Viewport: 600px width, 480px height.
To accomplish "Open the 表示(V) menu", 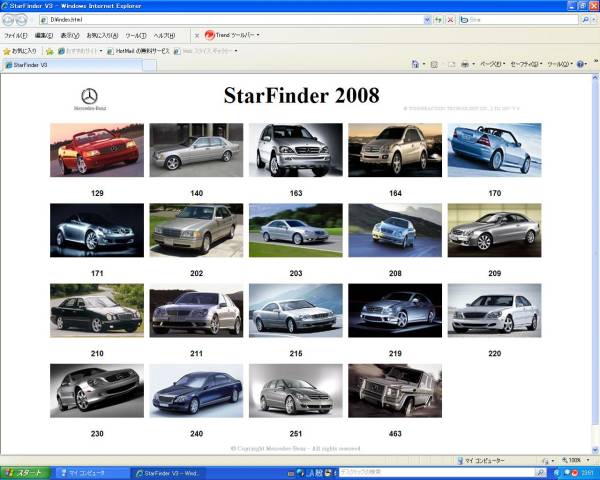I will coord(70,36).
